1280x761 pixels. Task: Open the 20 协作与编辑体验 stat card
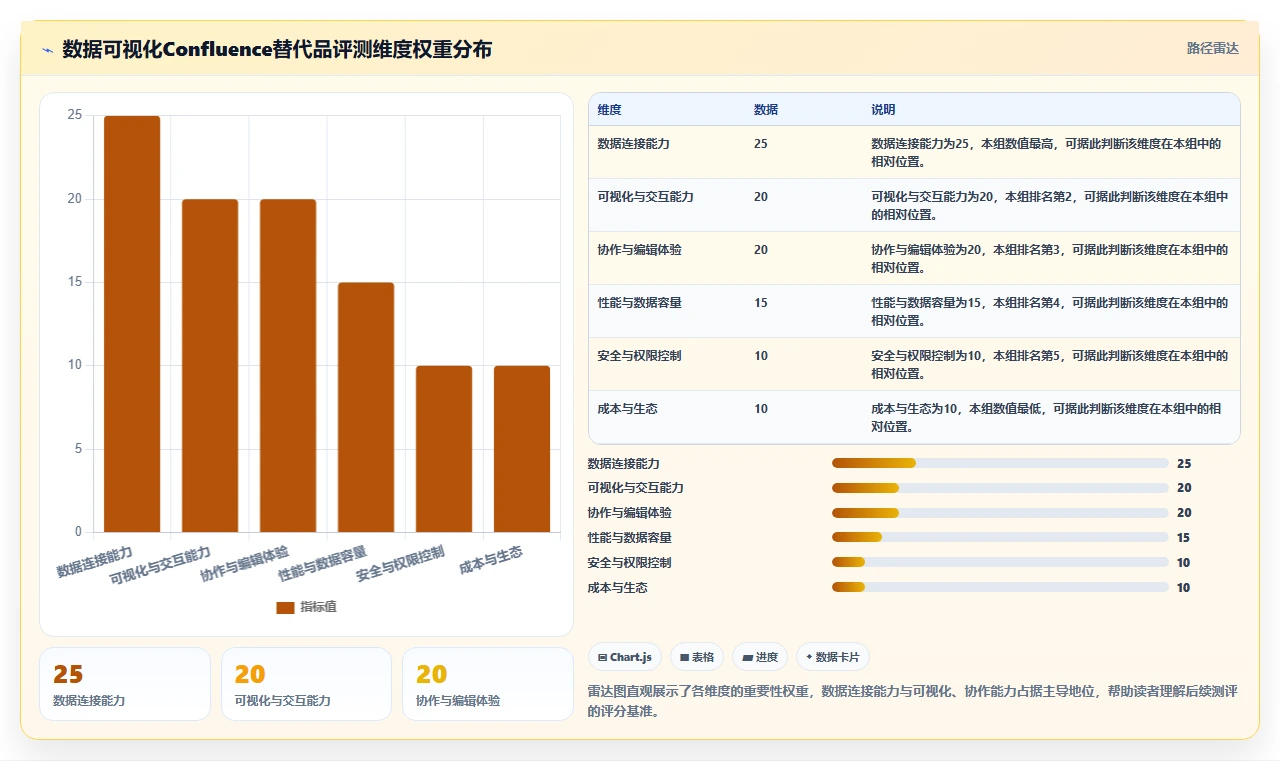[x=488, y=684]
